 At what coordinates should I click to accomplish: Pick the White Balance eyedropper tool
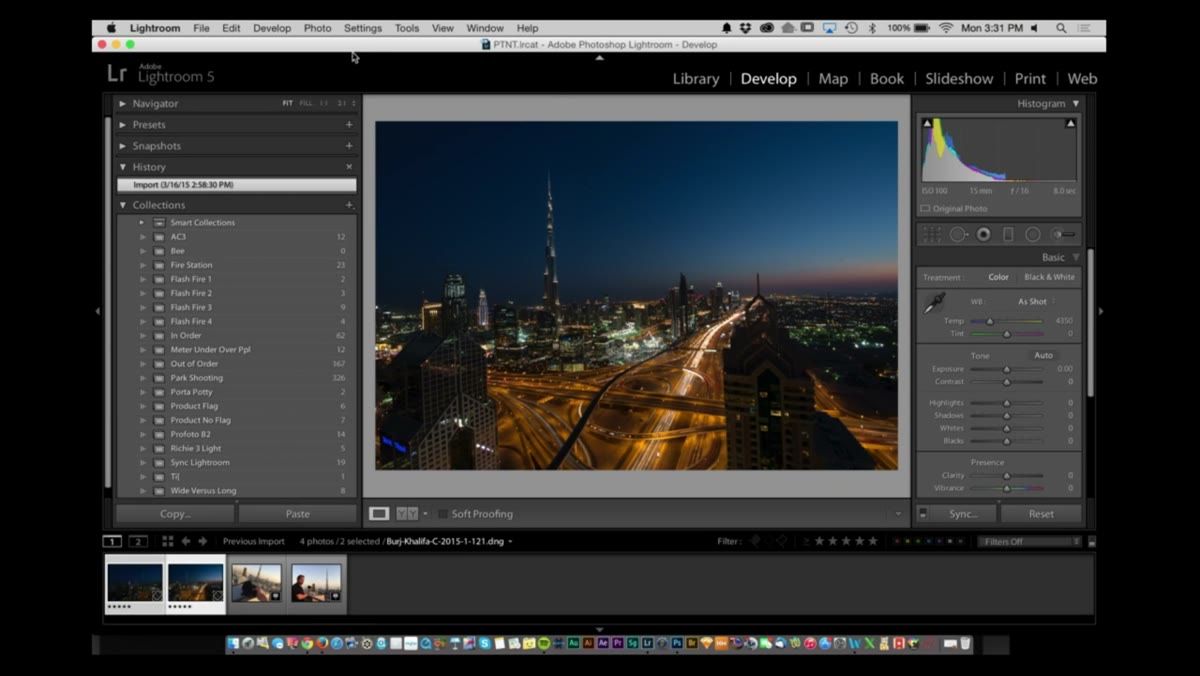click(934, 303)
